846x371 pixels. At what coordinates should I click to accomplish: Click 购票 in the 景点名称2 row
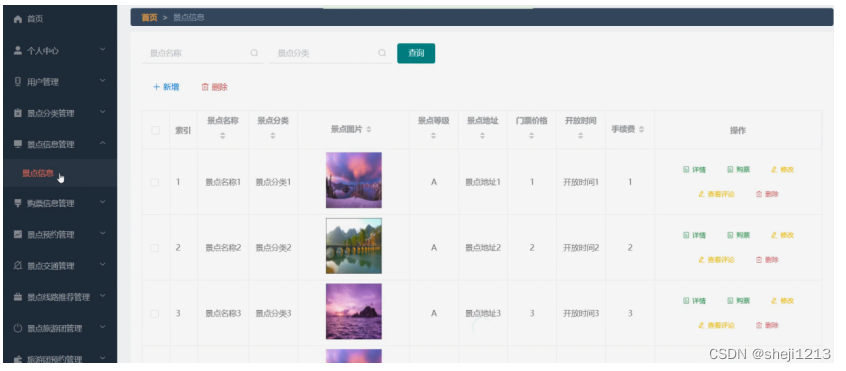tap(739, 235)
